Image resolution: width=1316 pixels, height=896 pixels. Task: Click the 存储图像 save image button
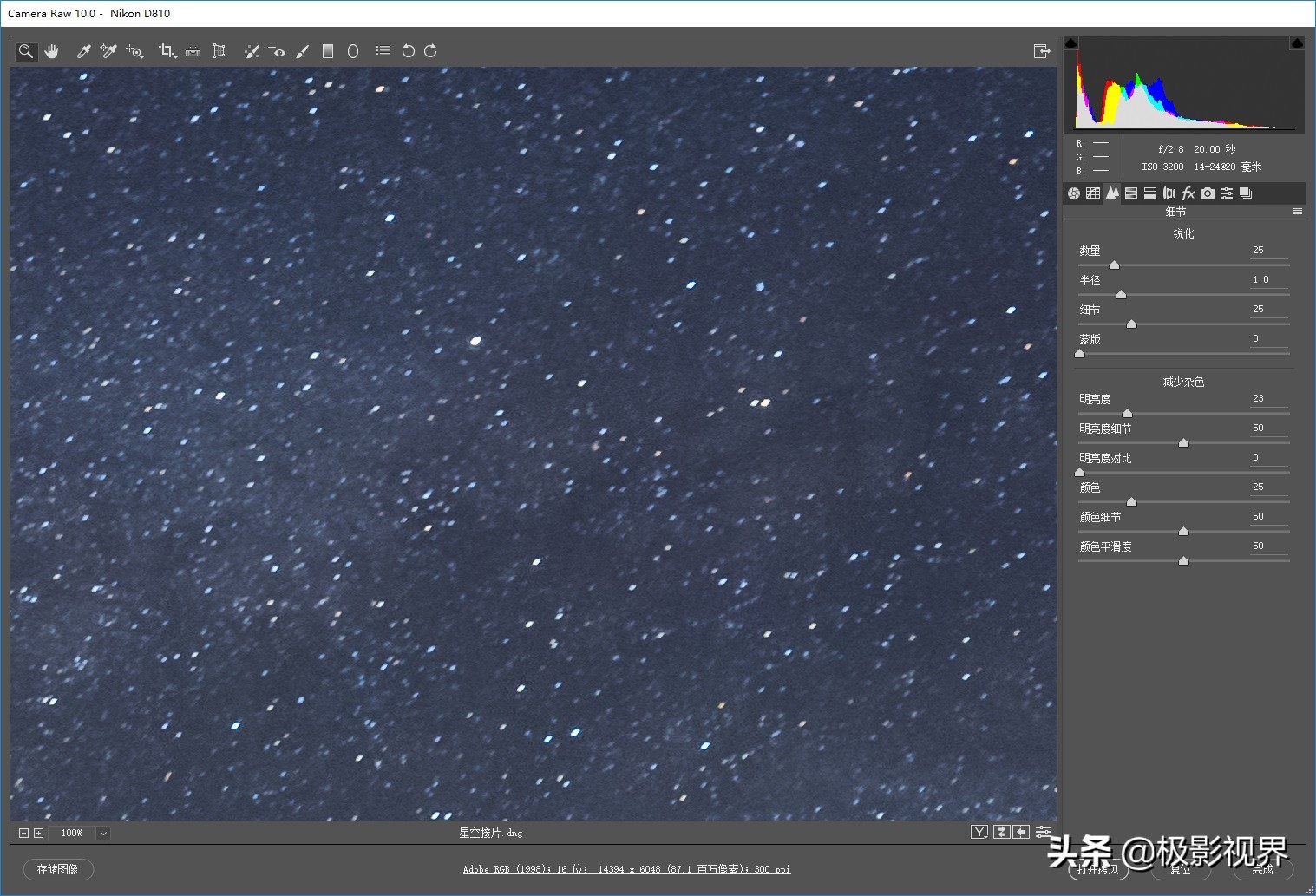(x=58, y=869)
